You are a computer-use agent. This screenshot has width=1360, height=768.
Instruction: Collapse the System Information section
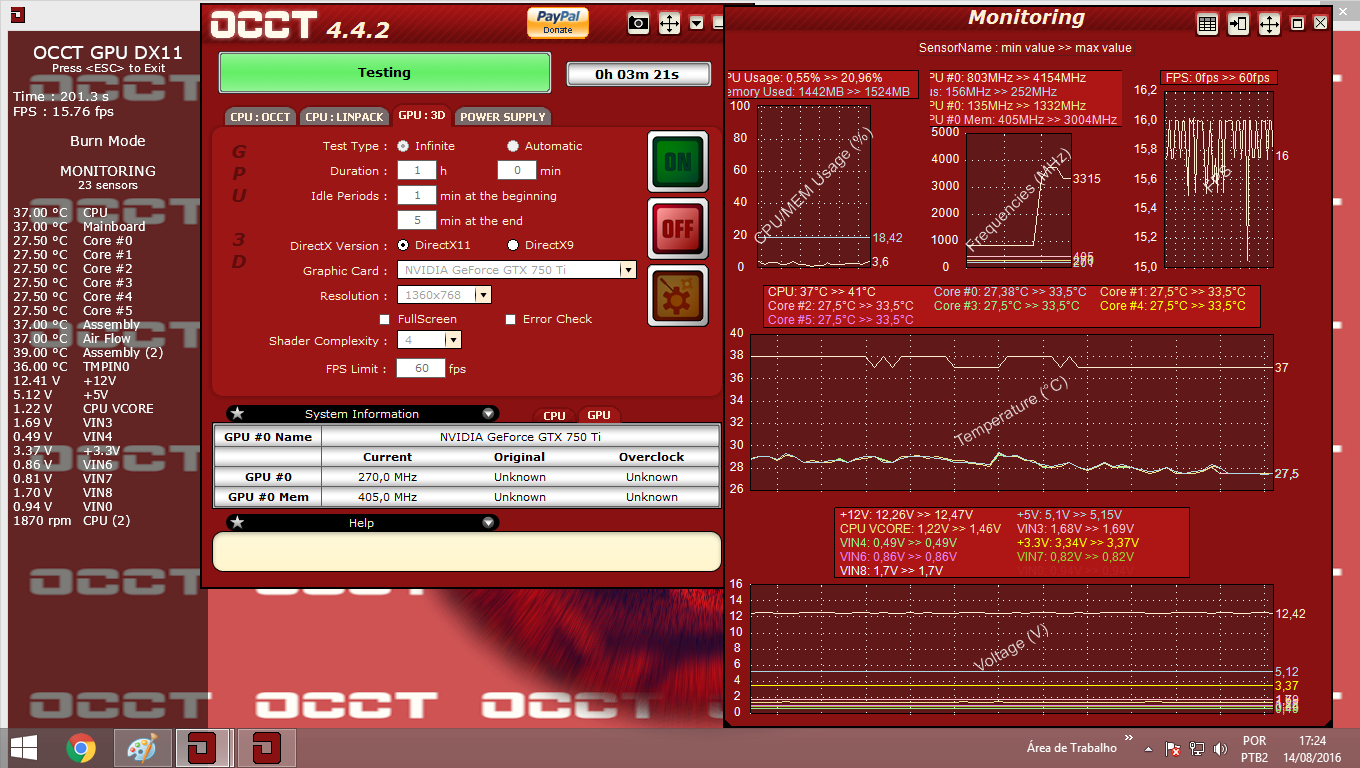[x=488, y=413]
